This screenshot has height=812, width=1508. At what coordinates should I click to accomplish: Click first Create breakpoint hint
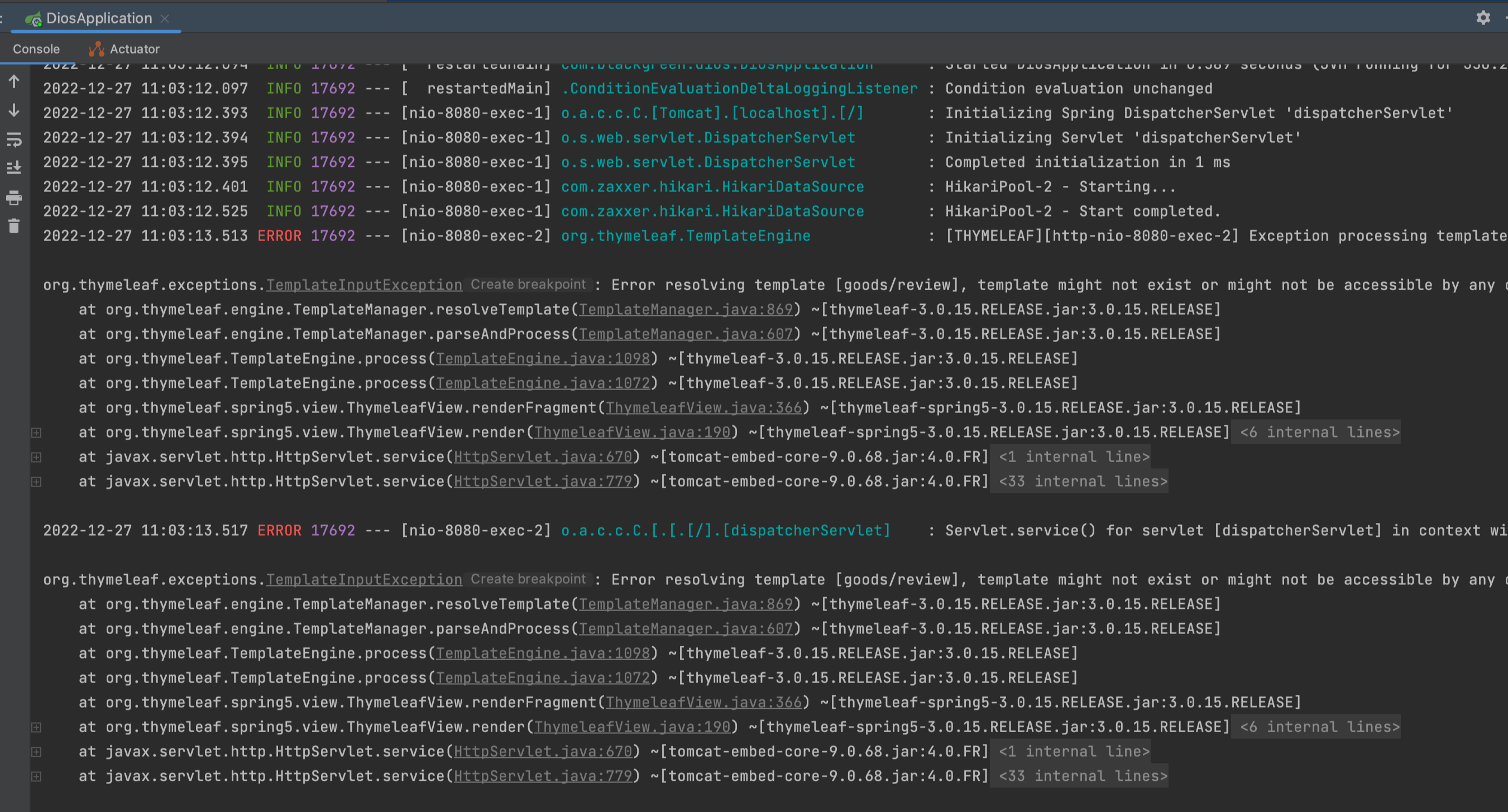[x=528, y=285]
